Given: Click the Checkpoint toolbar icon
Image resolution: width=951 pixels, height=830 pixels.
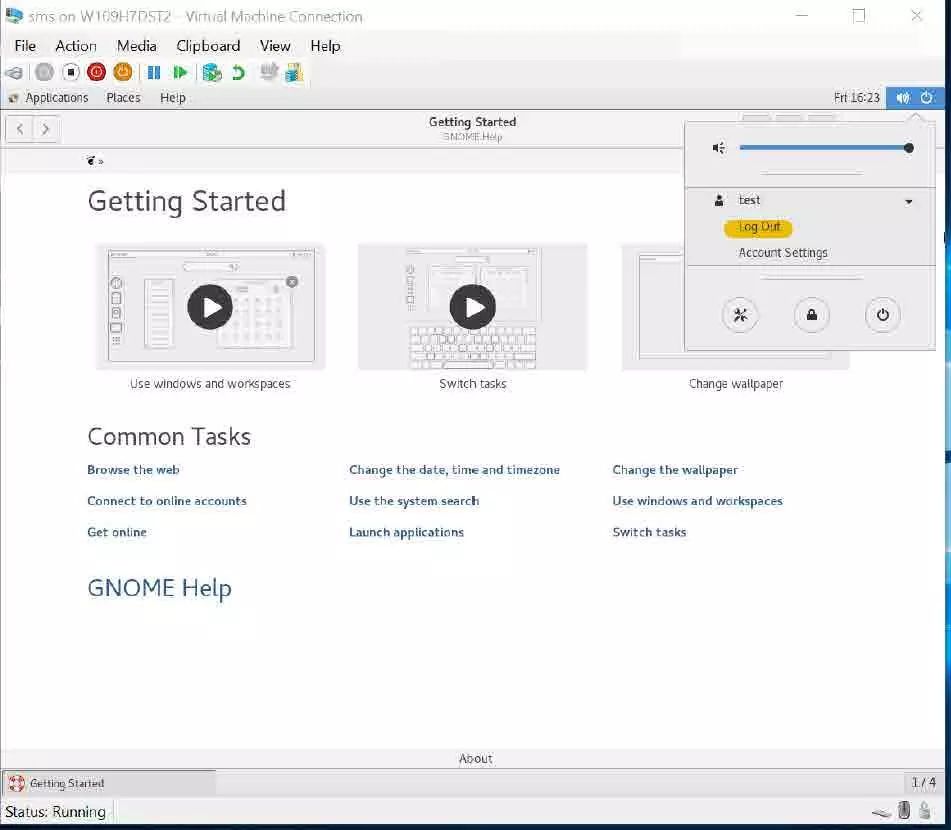Looking at the screenshot, I should [x=212, y=73].
